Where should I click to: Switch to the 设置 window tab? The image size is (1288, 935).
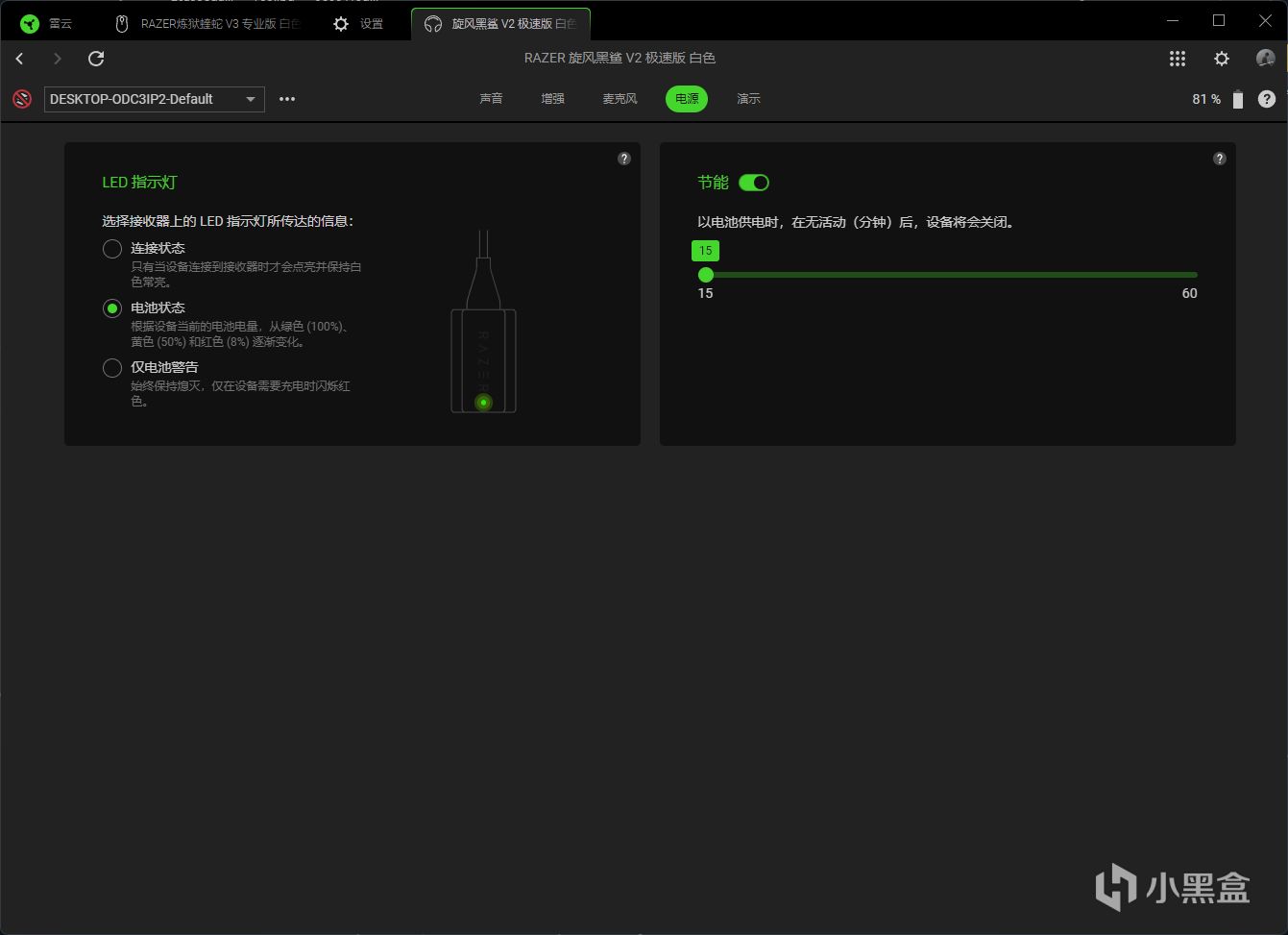point(359,24)
